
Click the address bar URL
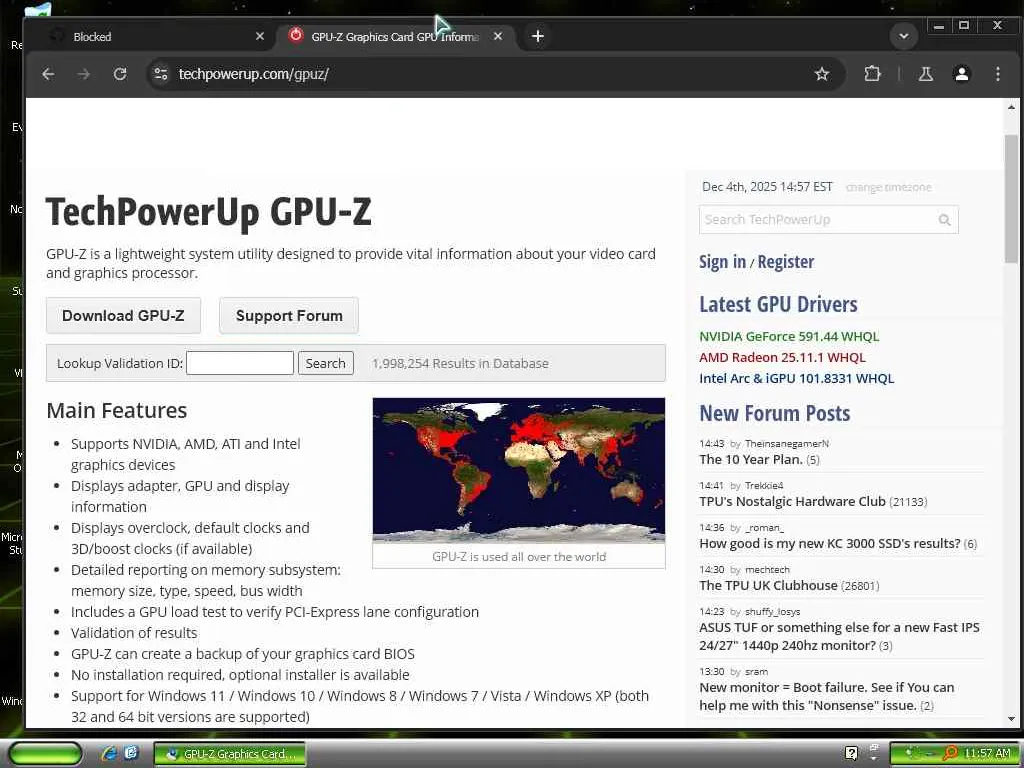click(253, 74)
